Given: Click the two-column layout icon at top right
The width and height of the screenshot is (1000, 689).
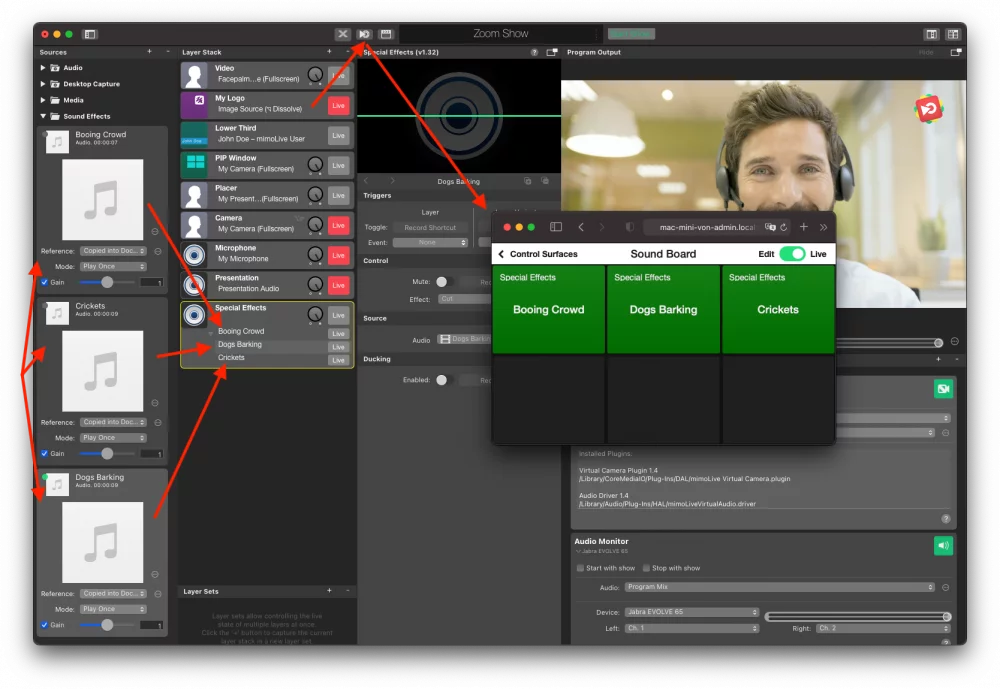Looking at the screenshot, I should 931,34.
